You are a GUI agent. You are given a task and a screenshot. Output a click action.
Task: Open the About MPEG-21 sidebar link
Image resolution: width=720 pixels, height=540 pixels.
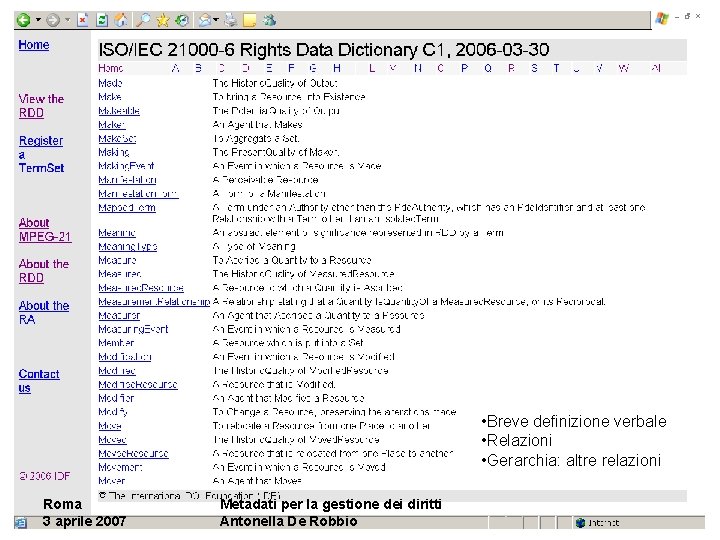click(x=45, y=230)
